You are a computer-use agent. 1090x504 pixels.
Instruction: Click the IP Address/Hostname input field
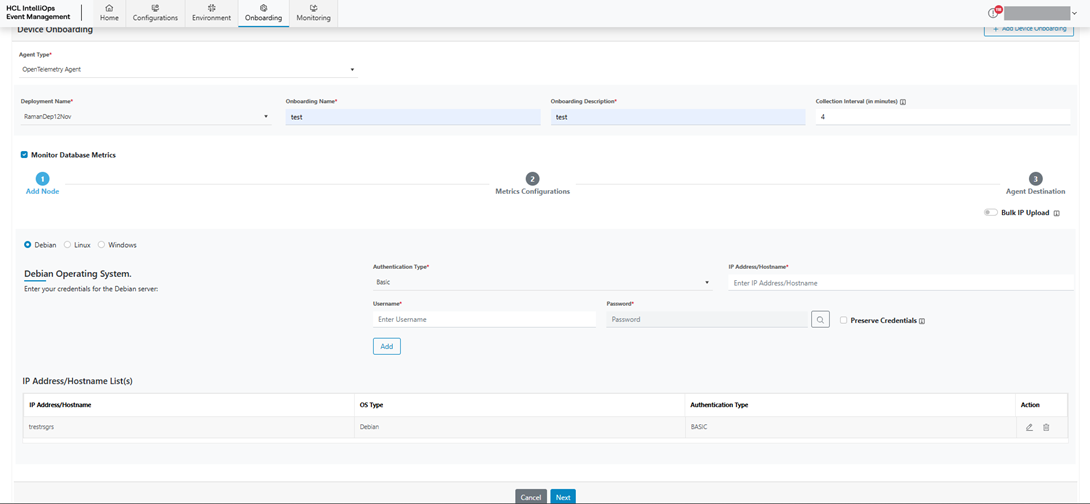[x=901, y=283]
